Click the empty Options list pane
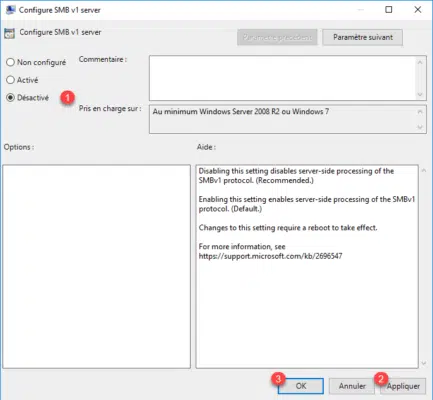This screenshot has height=400, width=433. tap(97, 266)
